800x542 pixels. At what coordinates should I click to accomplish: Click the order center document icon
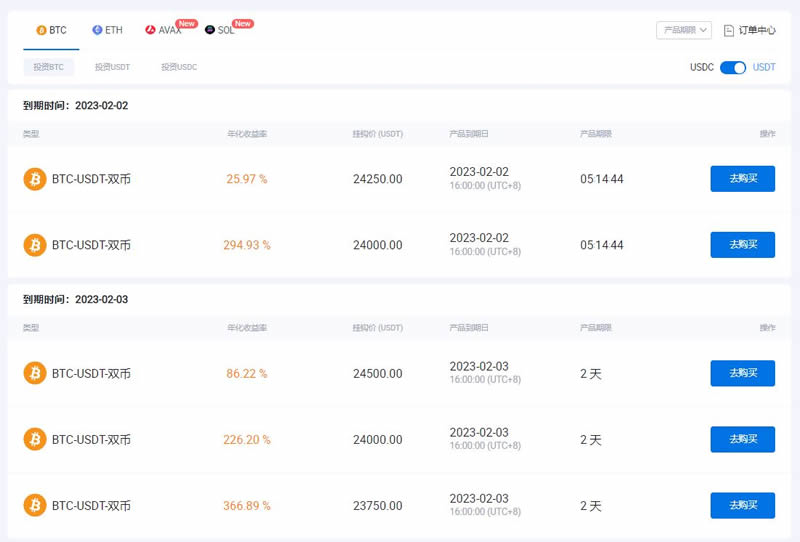click(x=729, y=30)
